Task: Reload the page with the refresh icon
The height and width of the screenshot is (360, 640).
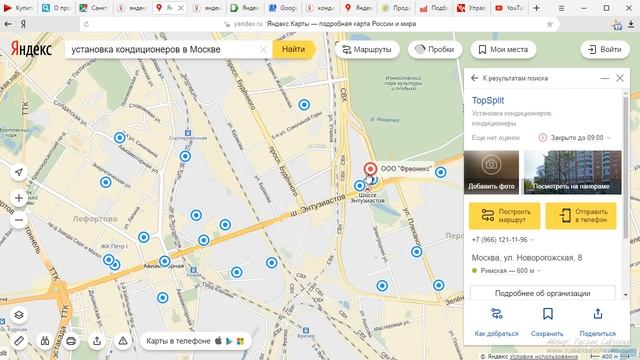Action: tap(87, 24)
